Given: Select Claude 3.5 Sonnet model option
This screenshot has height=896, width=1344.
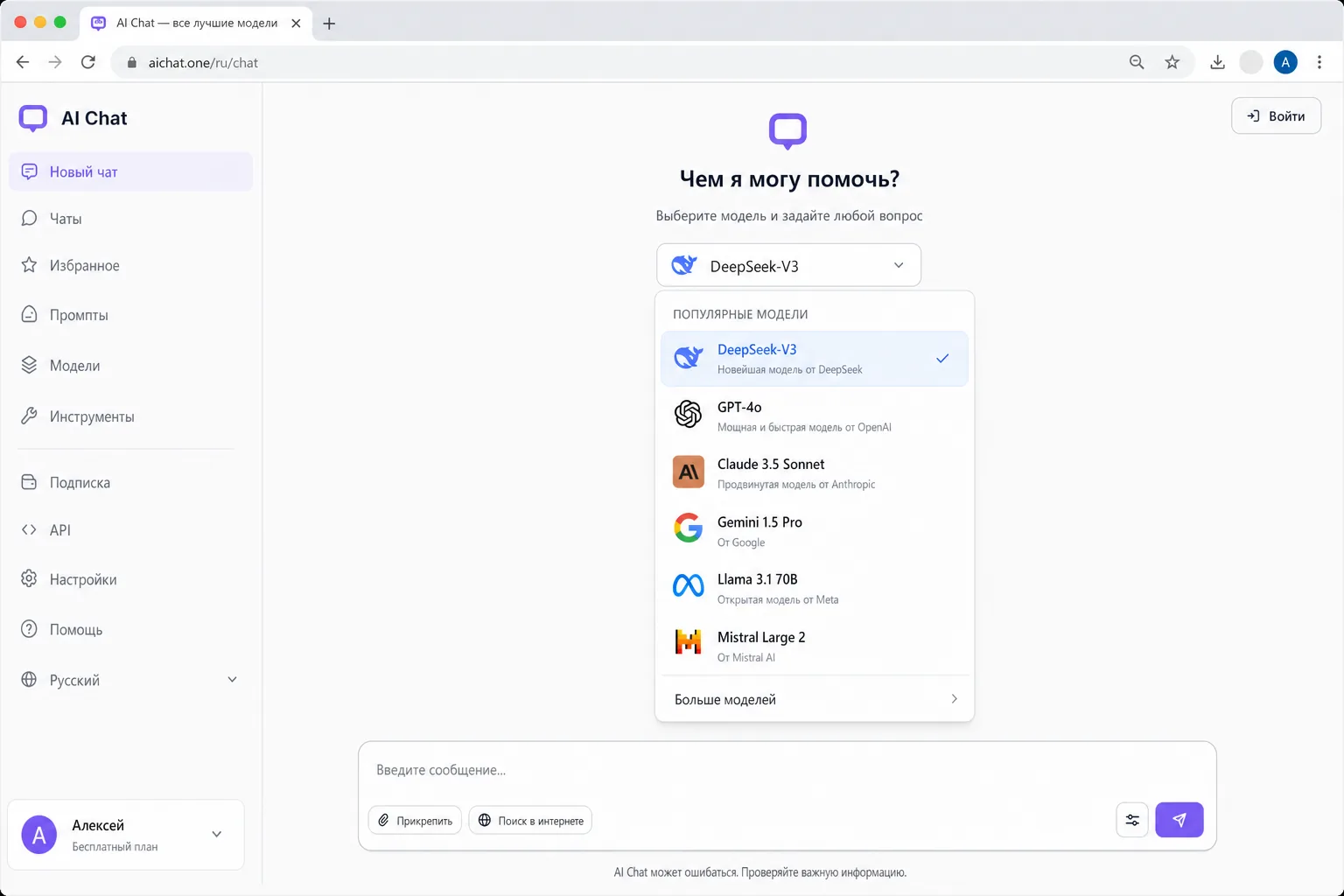Looking at the screenshot, I should (814, 473).
